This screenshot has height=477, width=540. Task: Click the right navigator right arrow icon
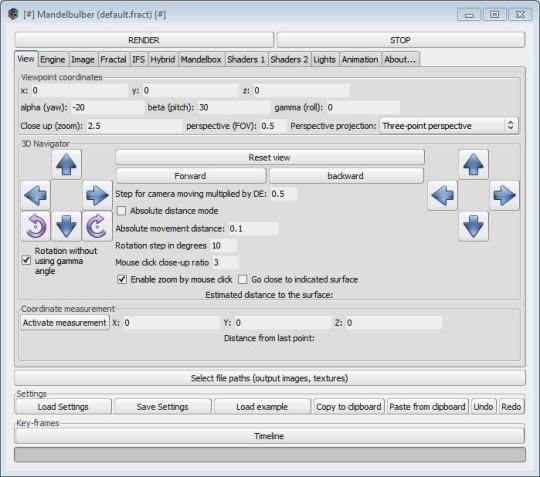point(504,195)
